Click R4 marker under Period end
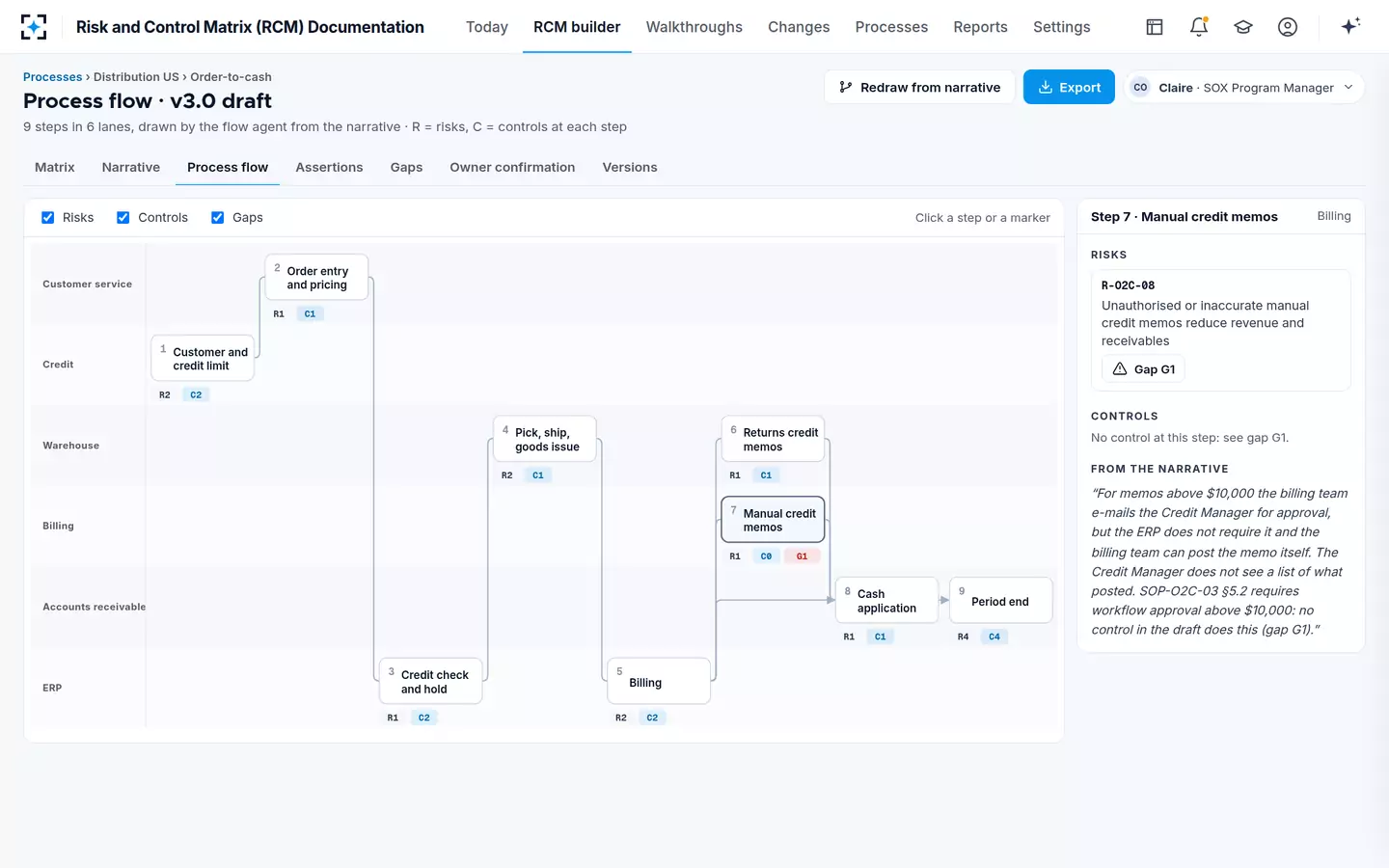This screenshot has width=1389, height=868. (963, 637)
